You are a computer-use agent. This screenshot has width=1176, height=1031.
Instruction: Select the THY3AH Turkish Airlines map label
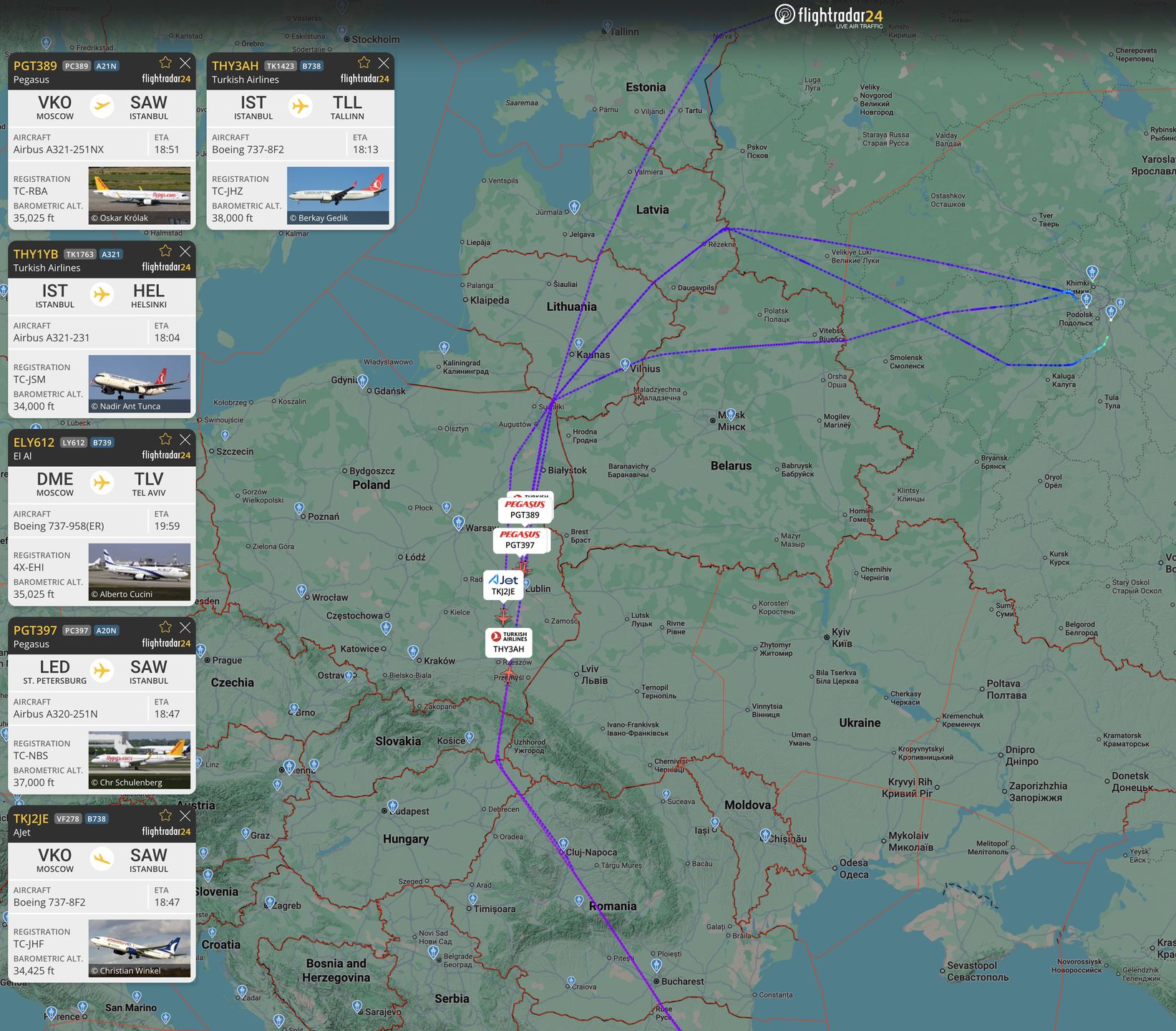click(x=508, y=642)
